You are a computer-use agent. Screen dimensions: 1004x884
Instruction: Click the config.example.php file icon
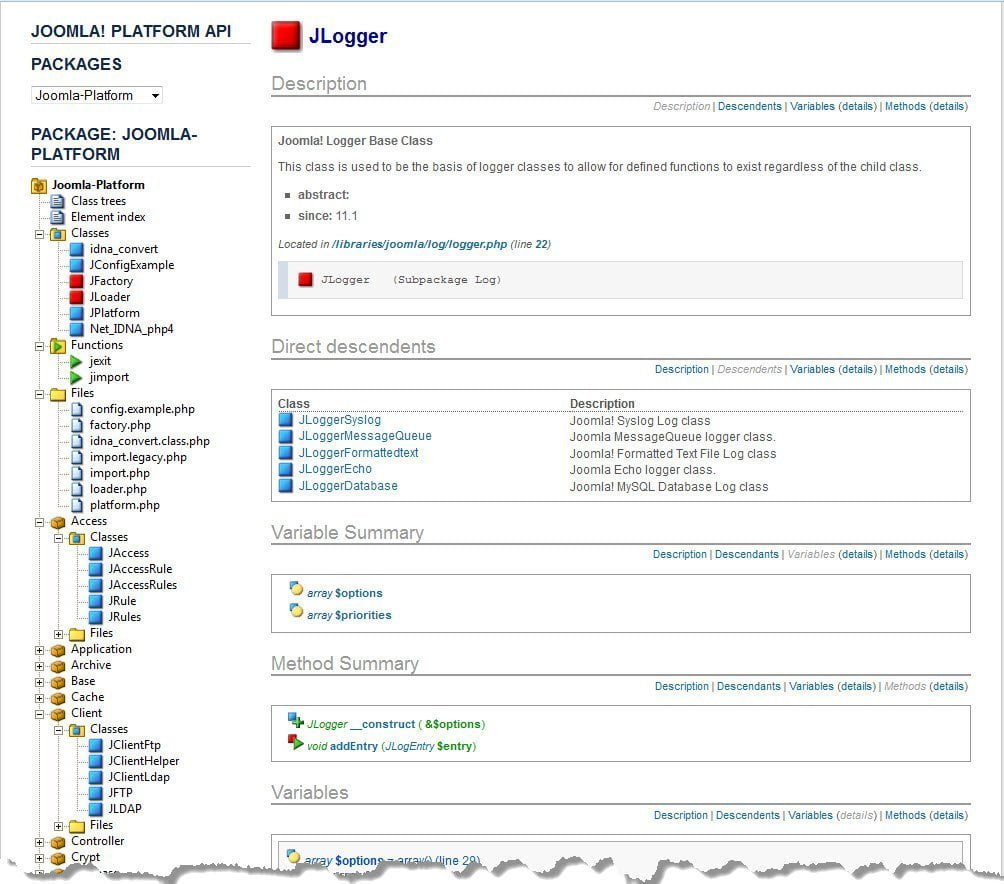(x=77, y=409)
